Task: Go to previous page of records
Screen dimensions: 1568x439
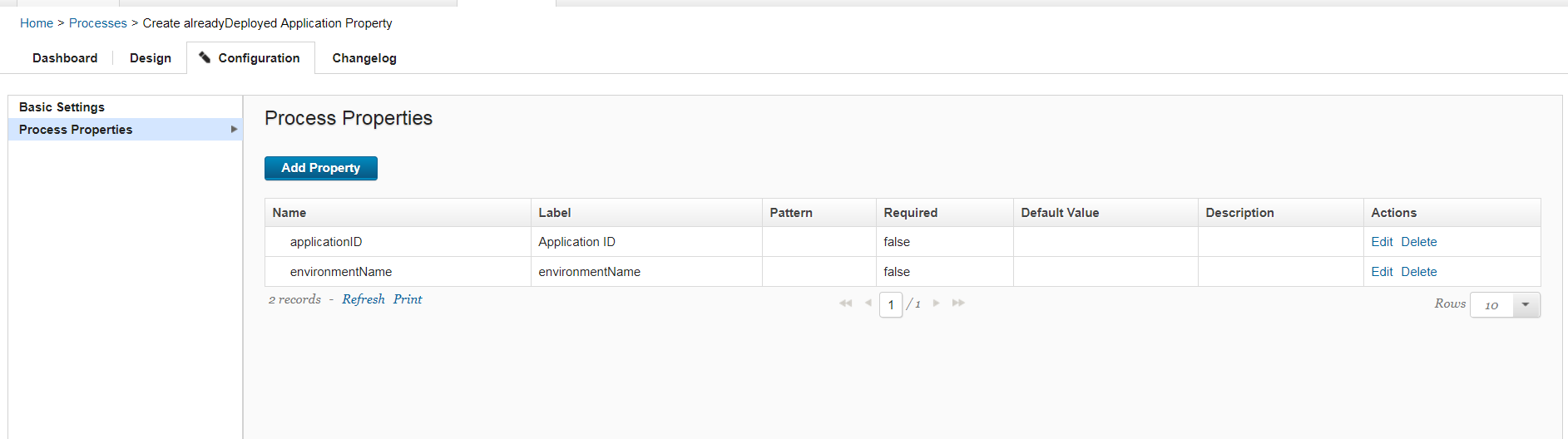Action: pos(868,303)
